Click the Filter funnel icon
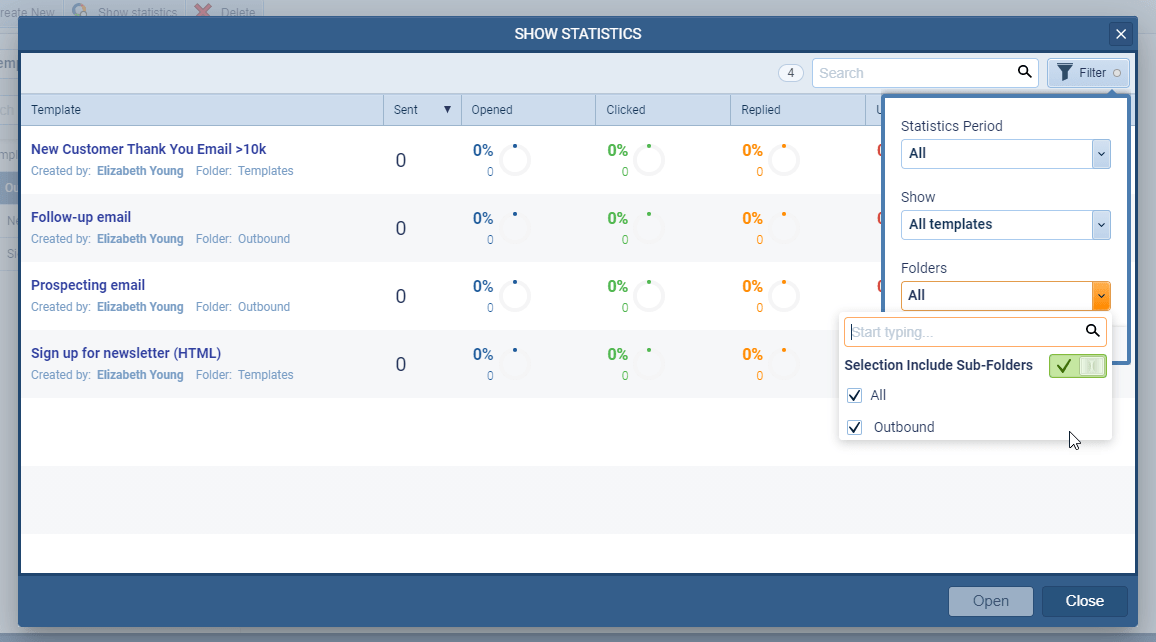Screen dimensions: 1156x642 tap(1065, 73)
